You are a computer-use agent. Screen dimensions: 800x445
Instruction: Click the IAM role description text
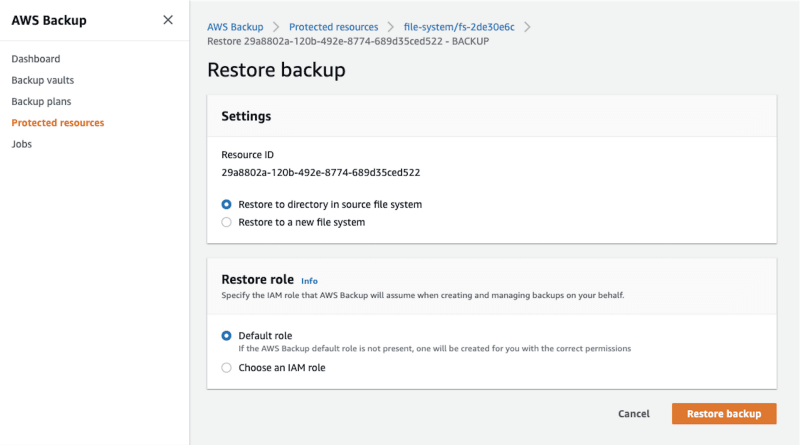[422, 295]
